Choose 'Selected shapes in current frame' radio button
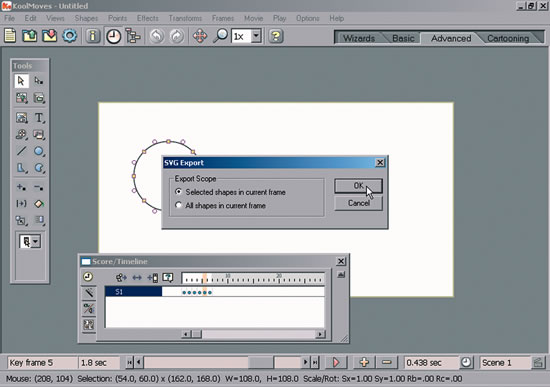The width and height of the screenshot is (550, 387). point(179,192)
